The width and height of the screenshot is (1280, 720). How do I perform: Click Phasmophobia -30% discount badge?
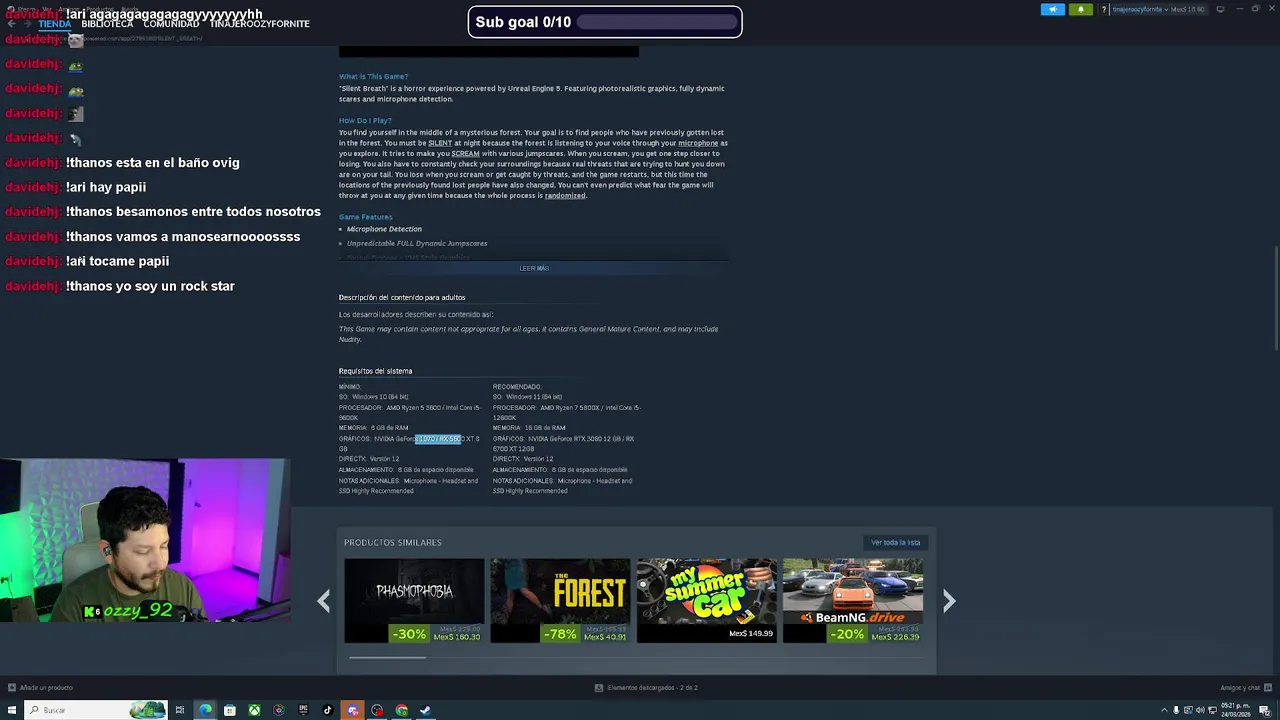(409, 634)
